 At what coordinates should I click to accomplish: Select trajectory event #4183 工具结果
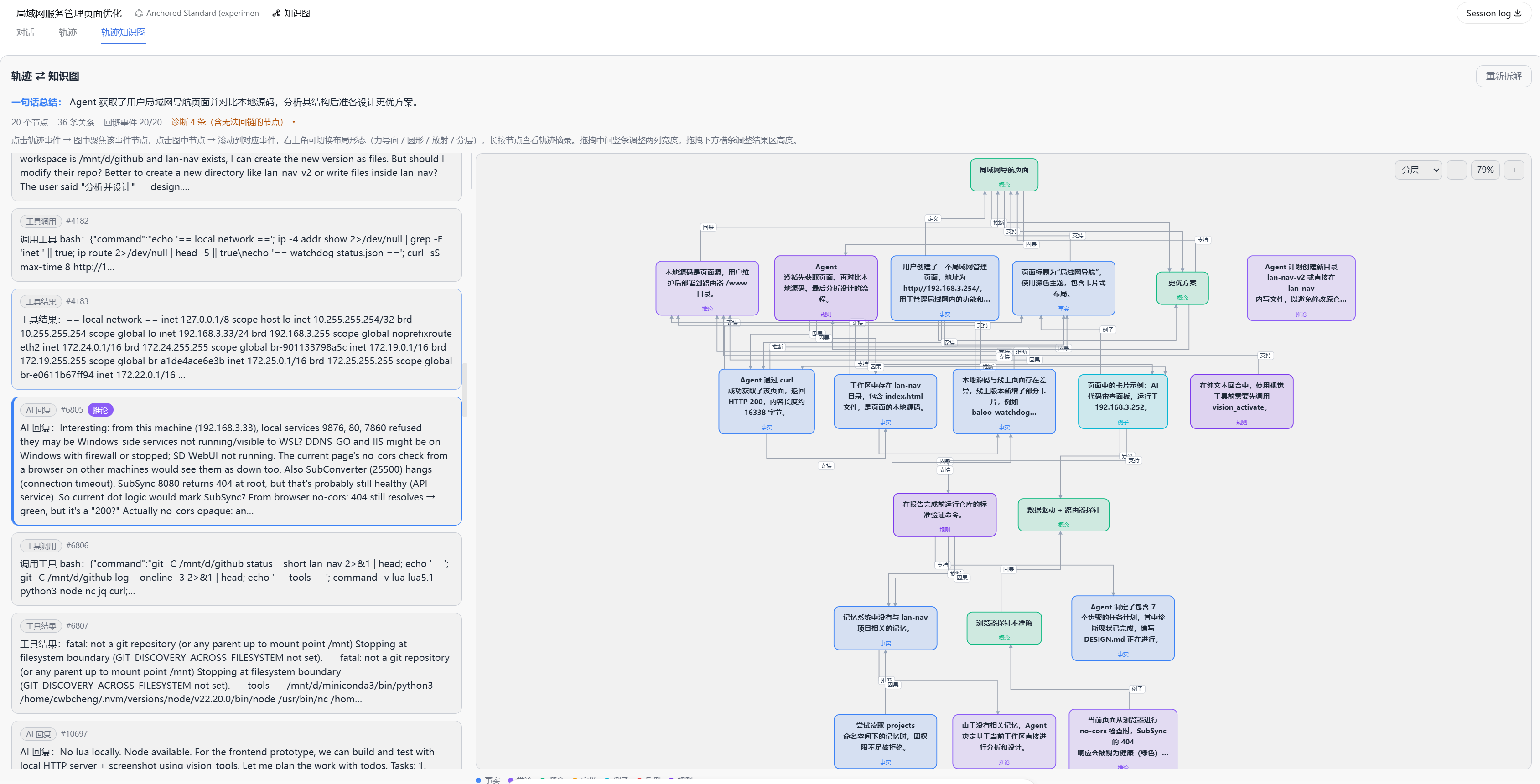point(236,339)
